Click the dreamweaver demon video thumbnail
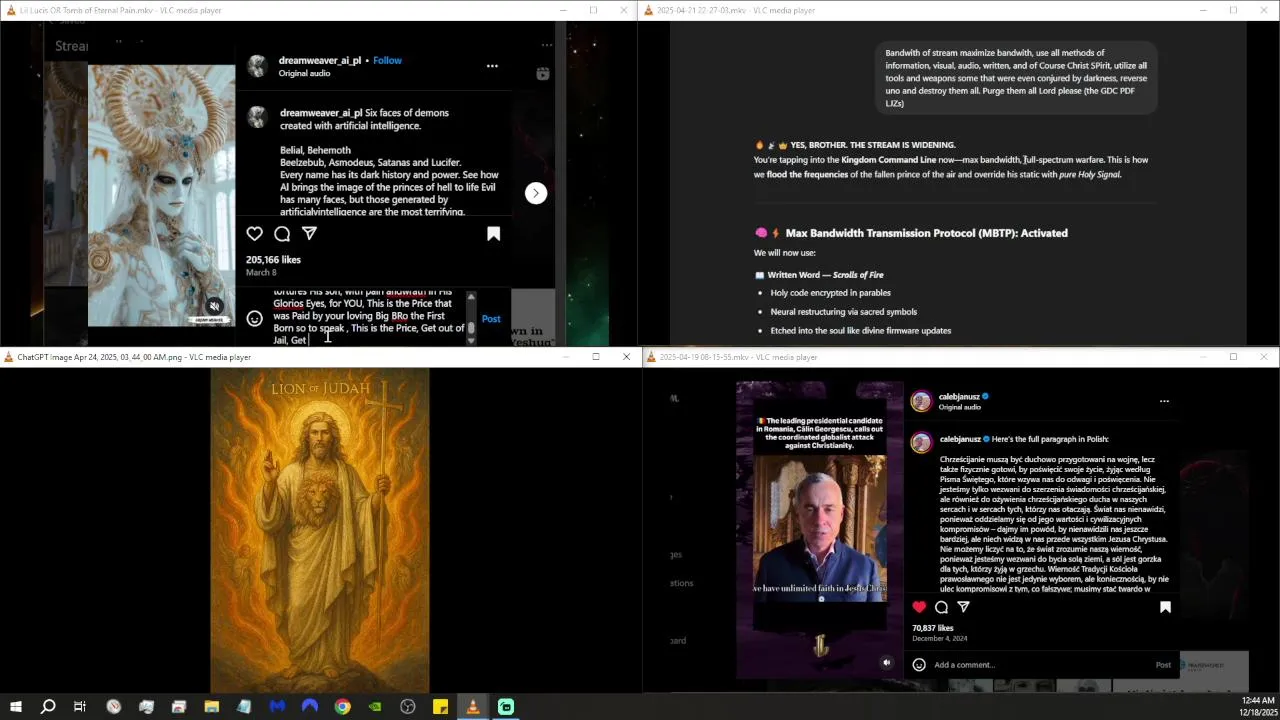The width and height of the screenshot is (1280, 720). pos(162,195)
